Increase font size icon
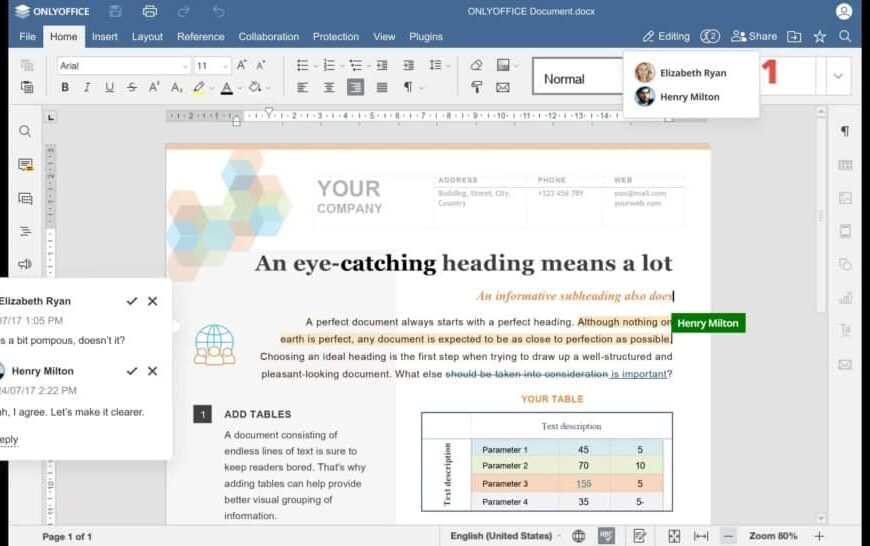 click(x=242, y=65)
